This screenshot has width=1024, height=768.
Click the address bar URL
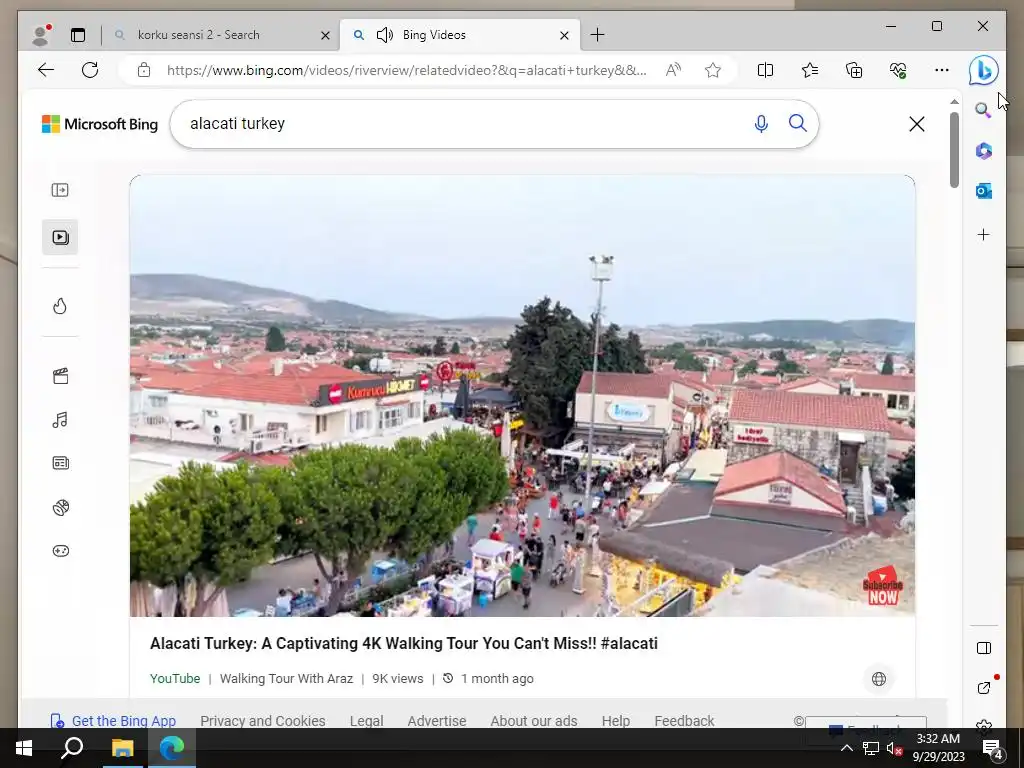406,70
